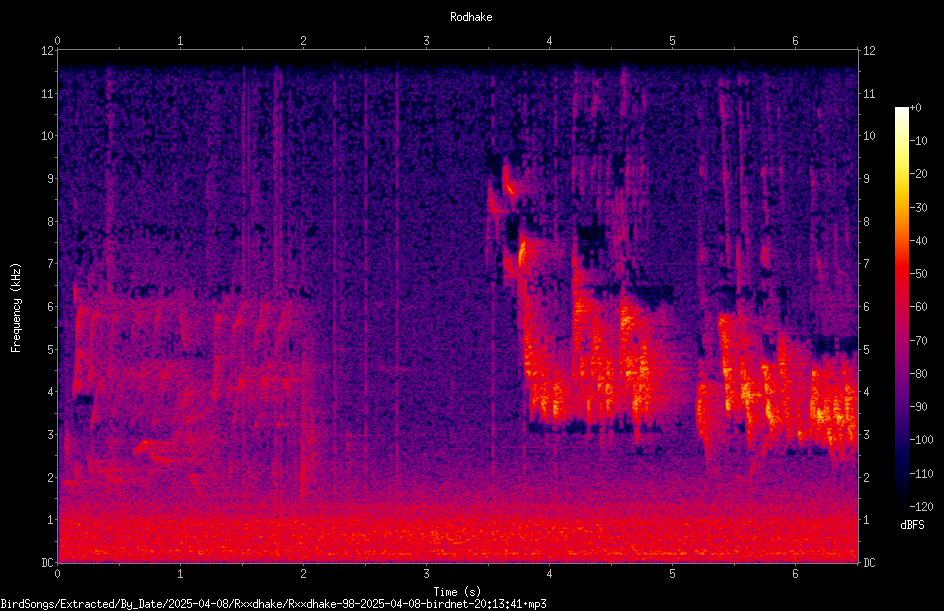Click the bright chirp near 7 kHz
The image size is (944, 611).
[521, 252]
